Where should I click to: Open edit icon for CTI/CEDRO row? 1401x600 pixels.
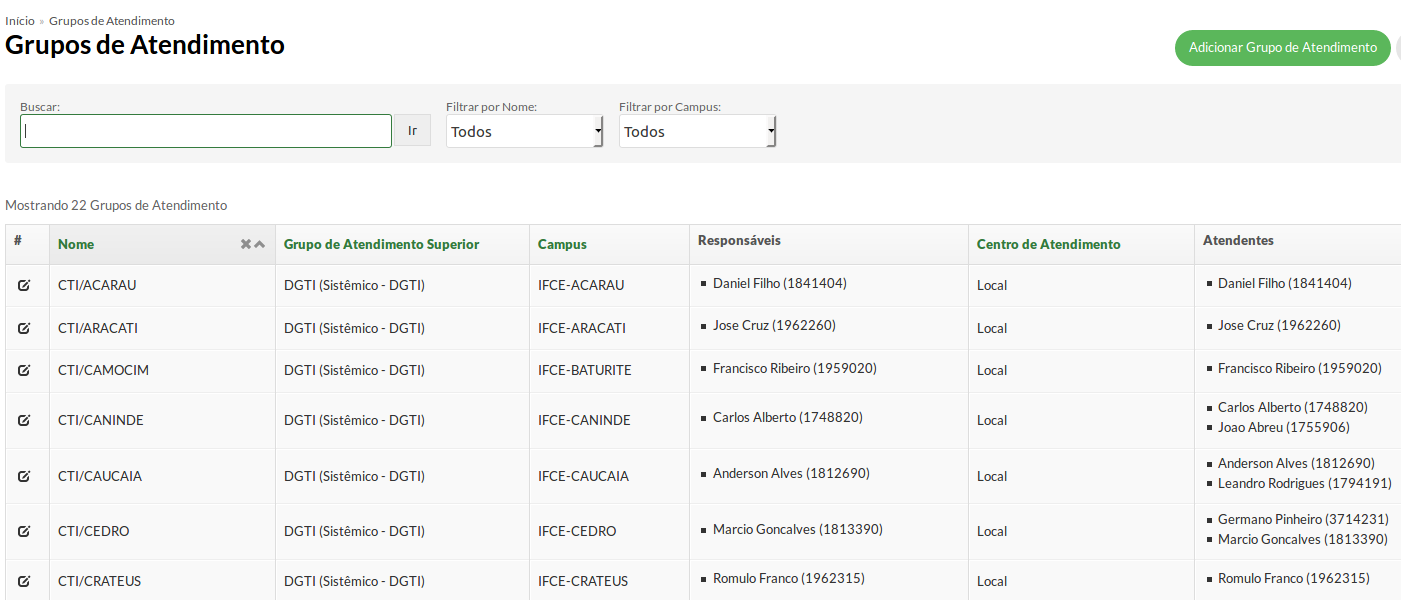(24, 531)
